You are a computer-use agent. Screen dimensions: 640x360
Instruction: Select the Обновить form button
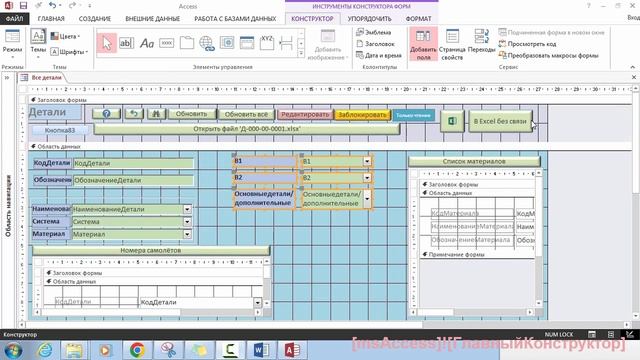pos(191,114)
